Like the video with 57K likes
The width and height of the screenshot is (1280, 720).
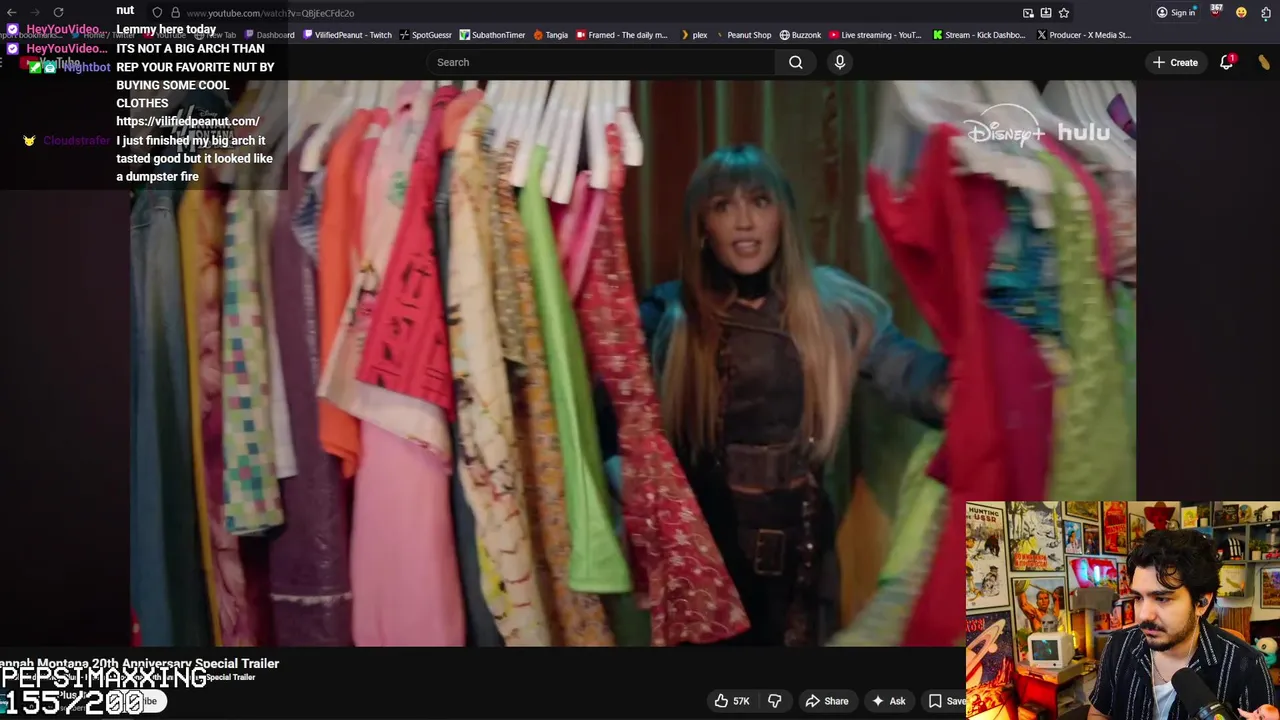pyautogui.click(x=731, y=701)
